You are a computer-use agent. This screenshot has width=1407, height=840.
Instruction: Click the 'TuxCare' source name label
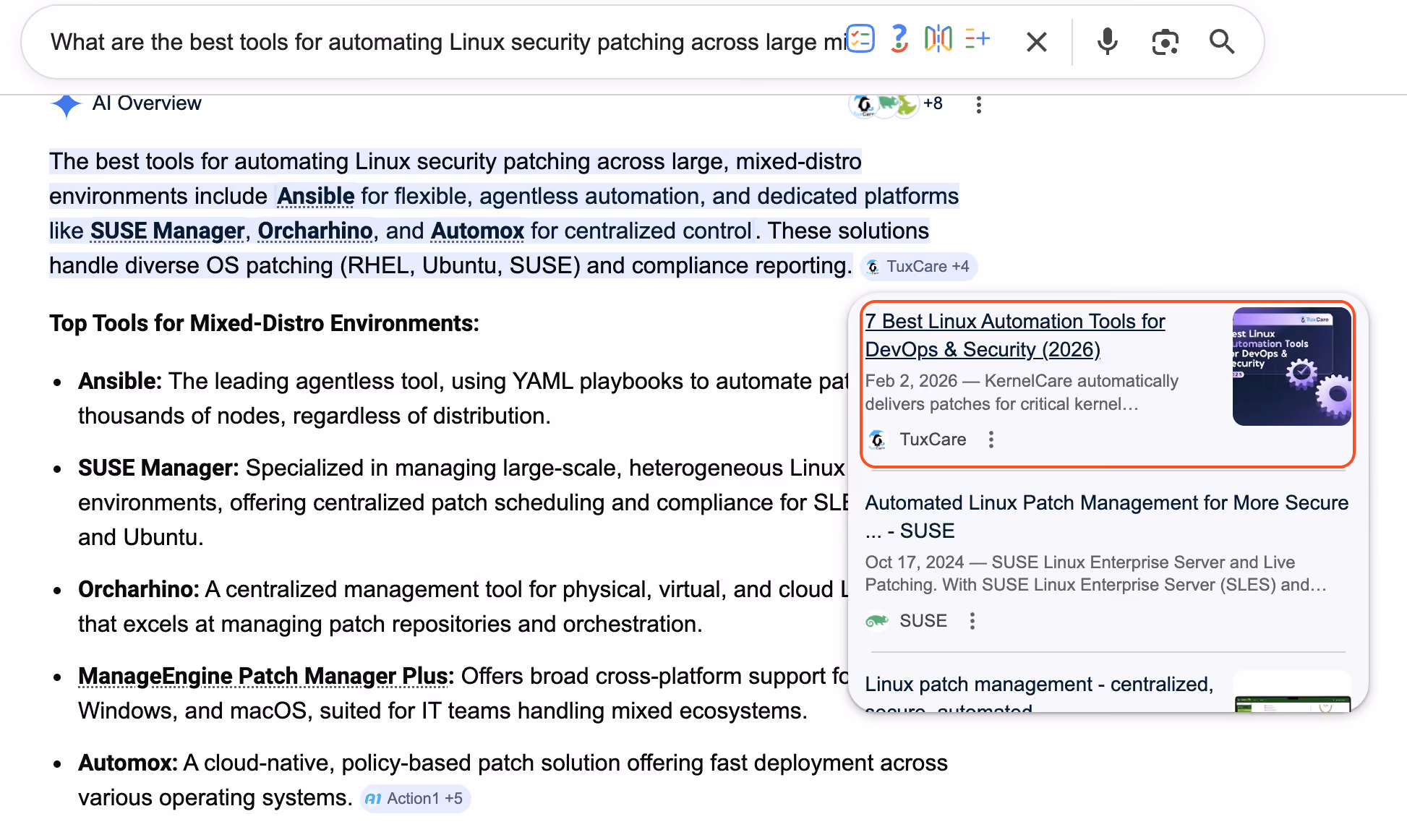(x=933, y=440)
